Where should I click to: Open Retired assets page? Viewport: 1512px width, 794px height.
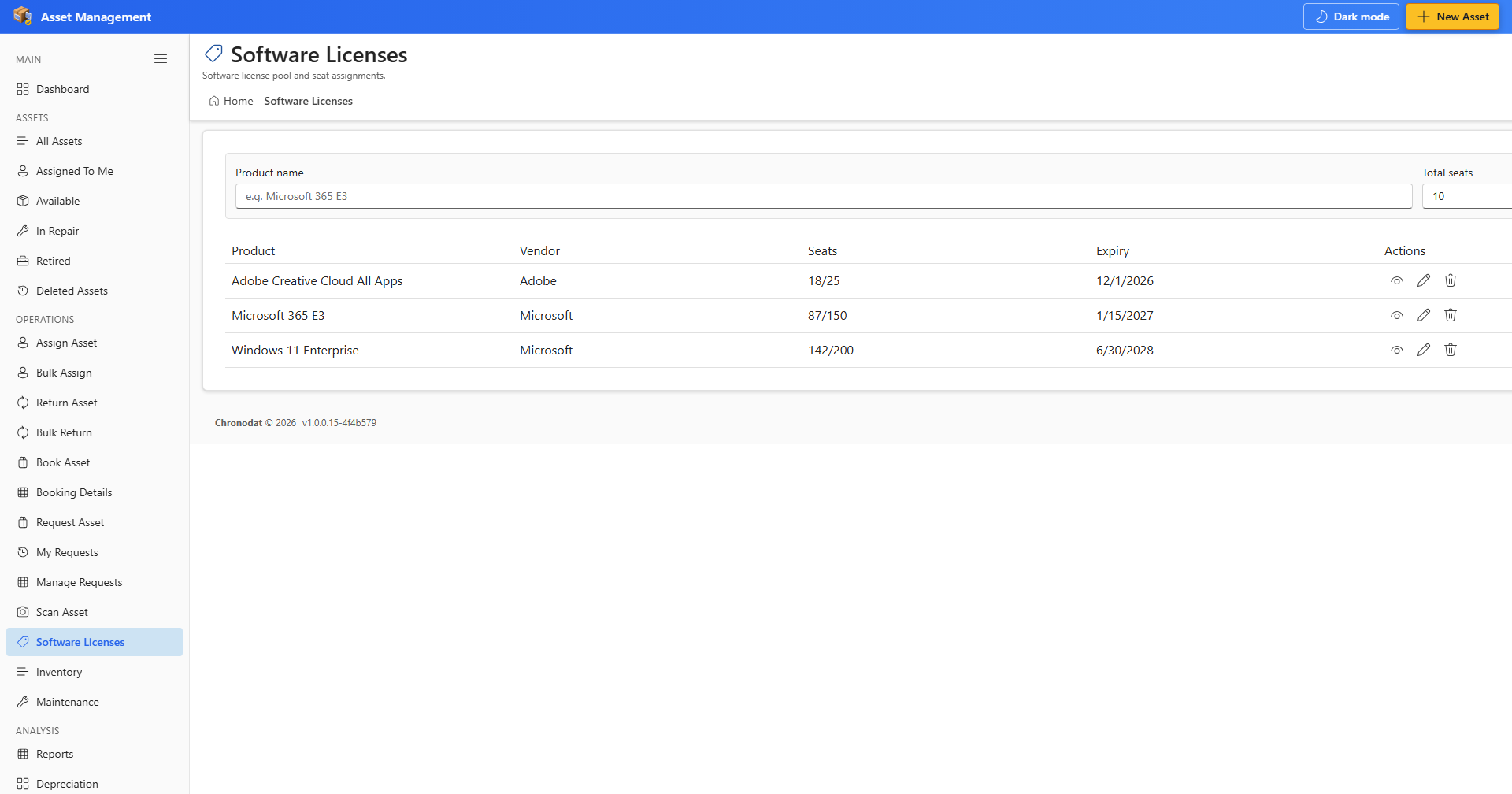pyautogui.click(x=94, y=261)
